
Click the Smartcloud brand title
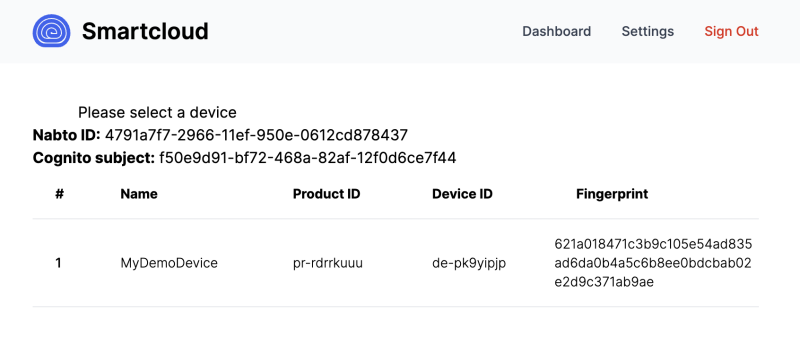[145, 31]
